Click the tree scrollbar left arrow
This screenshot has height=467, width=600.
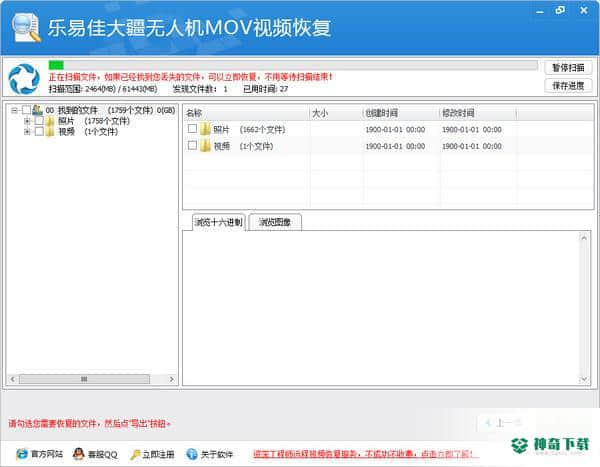tap(13, 379)
